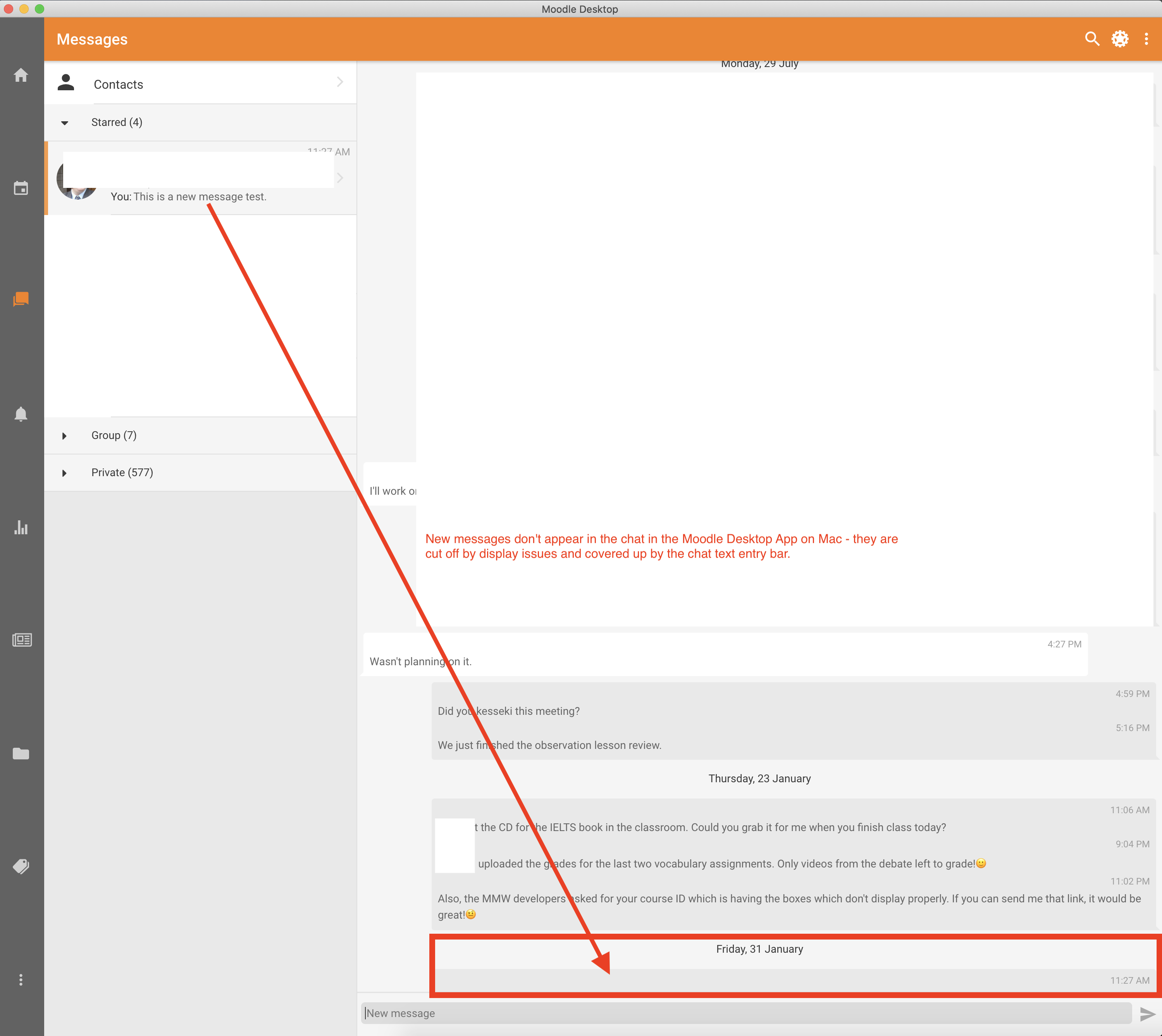Open Contacts via its chevron arrow

coord(340,82)
